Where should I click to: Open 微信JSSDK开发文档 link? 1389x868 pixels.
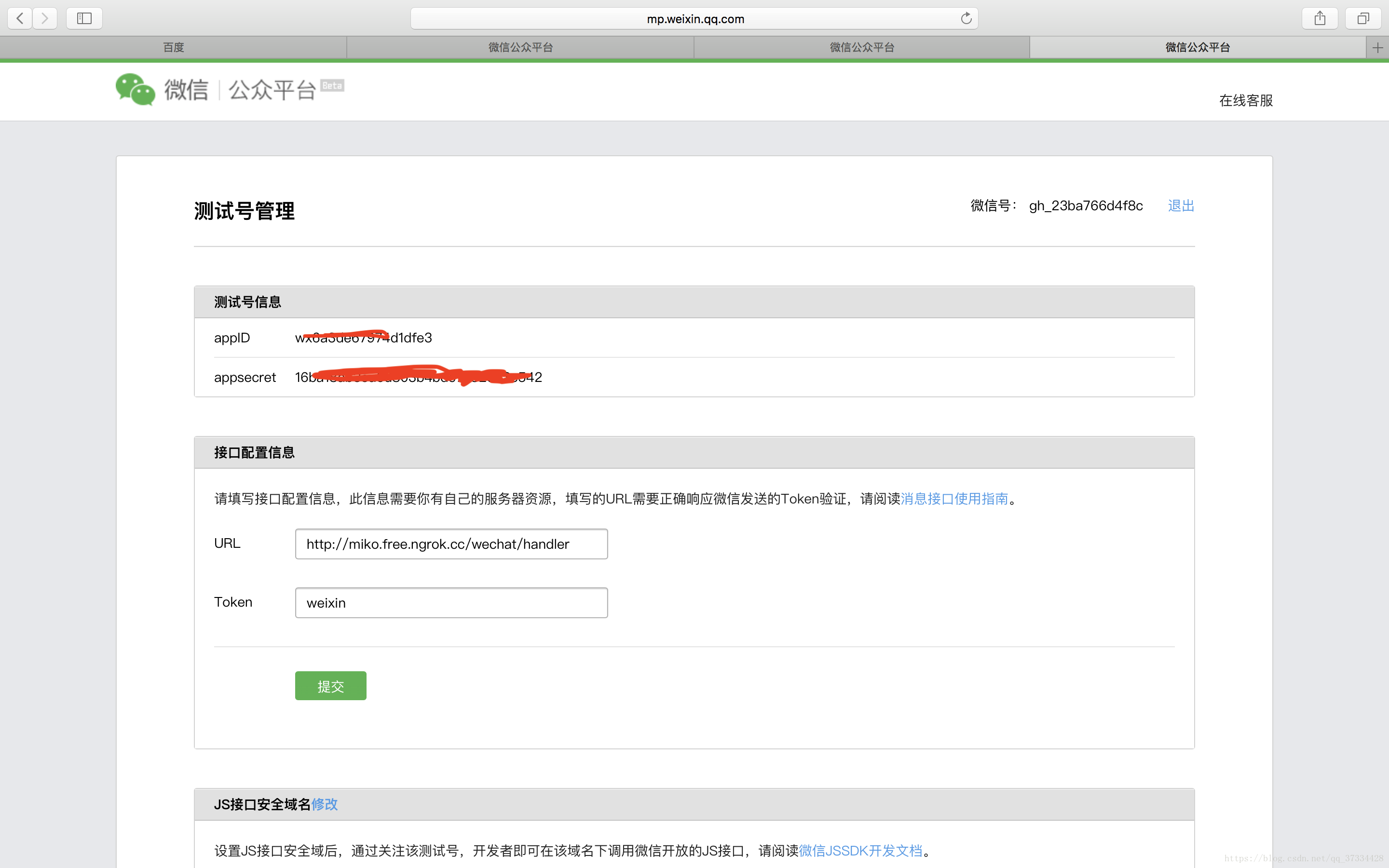(860, 850)
